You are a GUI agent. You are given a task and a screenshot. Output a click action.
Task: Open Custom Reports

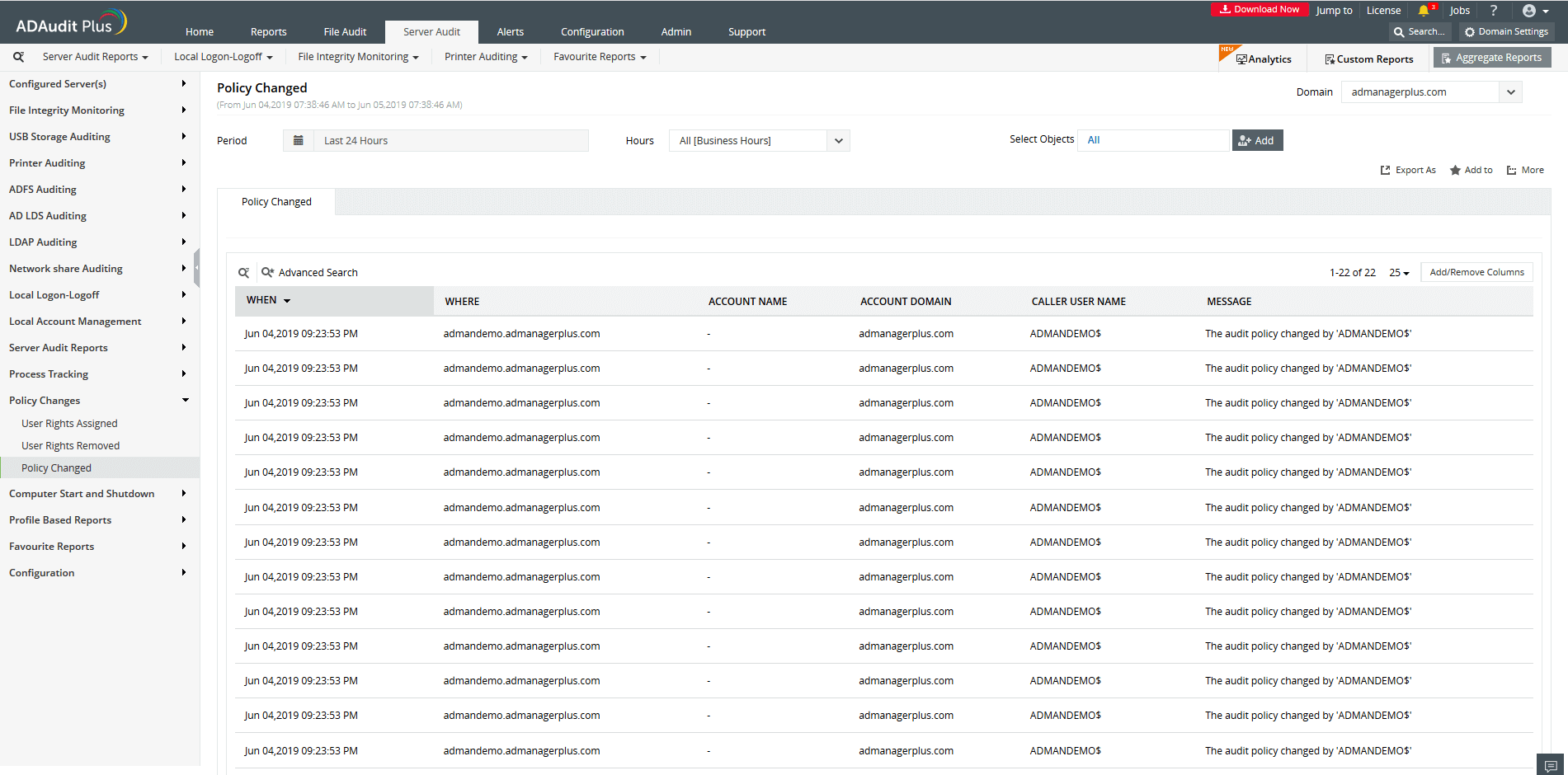[x=1369, y=59]
